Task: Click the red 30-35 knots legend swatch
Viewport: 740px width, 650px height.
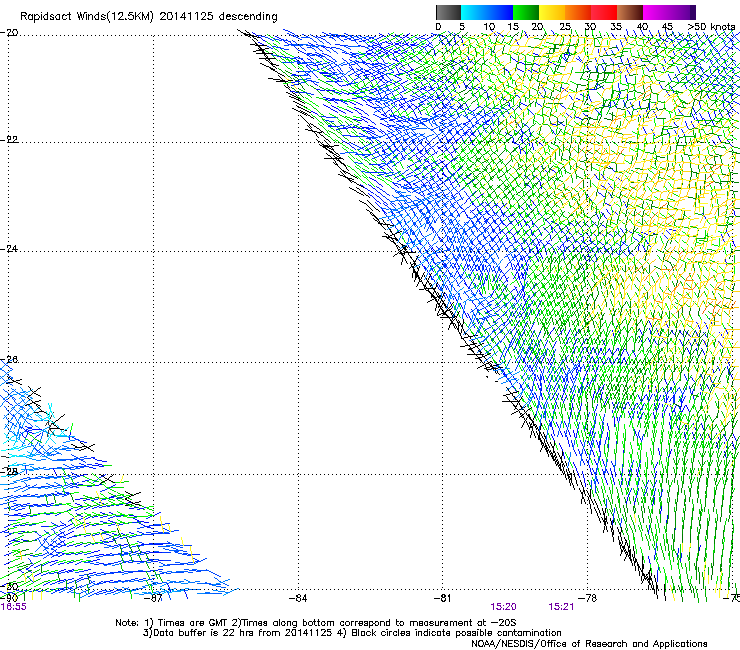Action: tap(604, 12)
